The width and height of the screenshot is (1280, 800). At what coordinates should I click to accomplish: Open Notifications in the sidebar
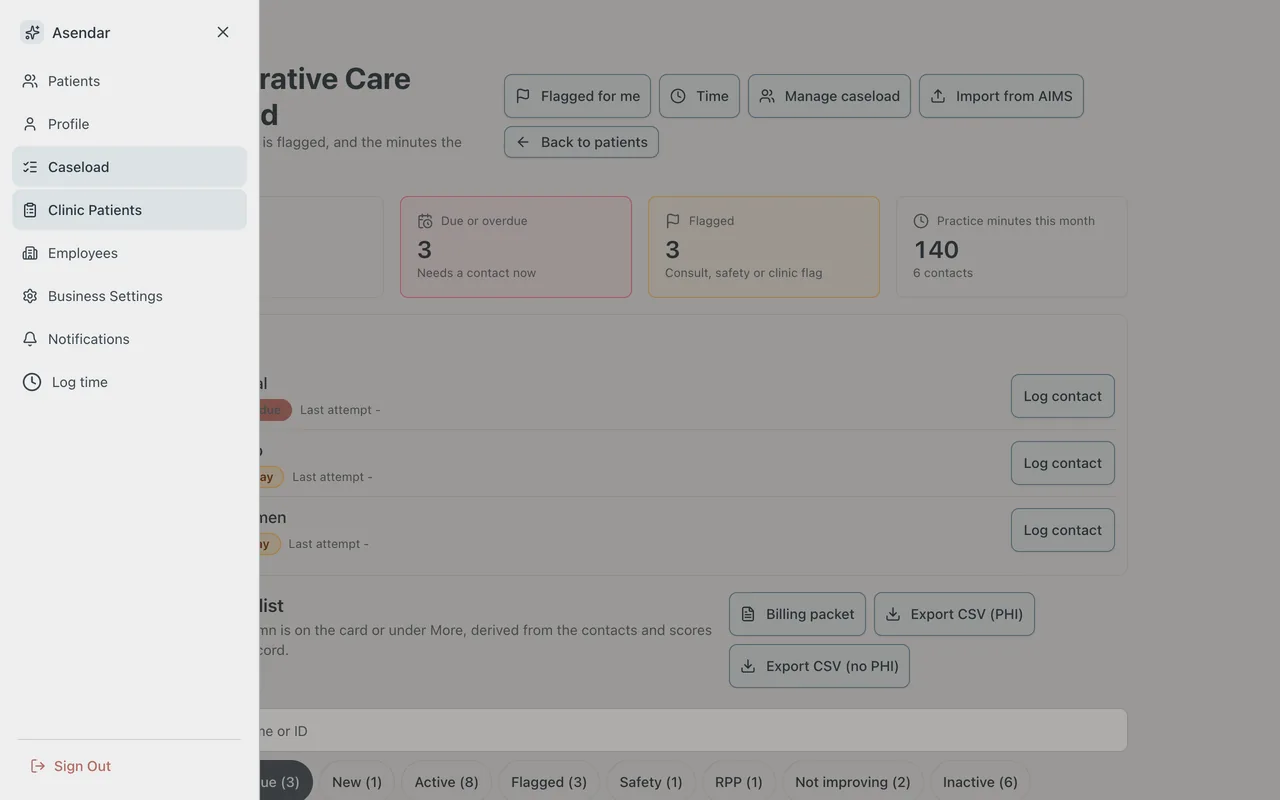(129, 339)
